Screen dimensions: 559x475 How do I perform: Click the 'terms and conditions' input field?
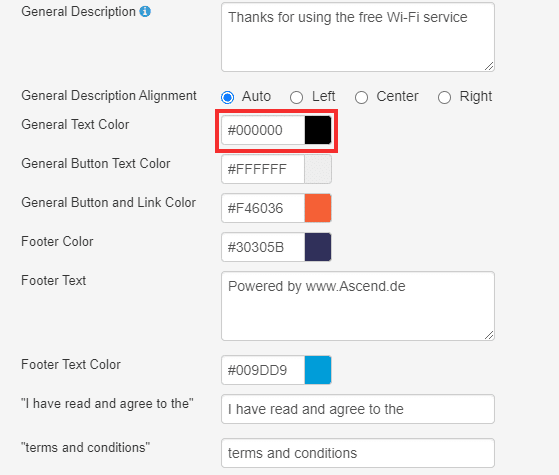(358, 453)
